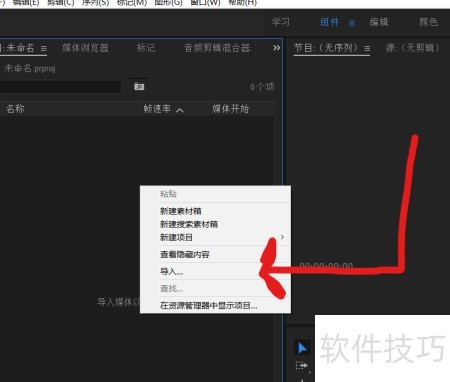The height and width of the screenshot is (382, 450).
Task: Sort by the 媒体开始 column header
Action: pyautogui.click(x=230, y=109)
